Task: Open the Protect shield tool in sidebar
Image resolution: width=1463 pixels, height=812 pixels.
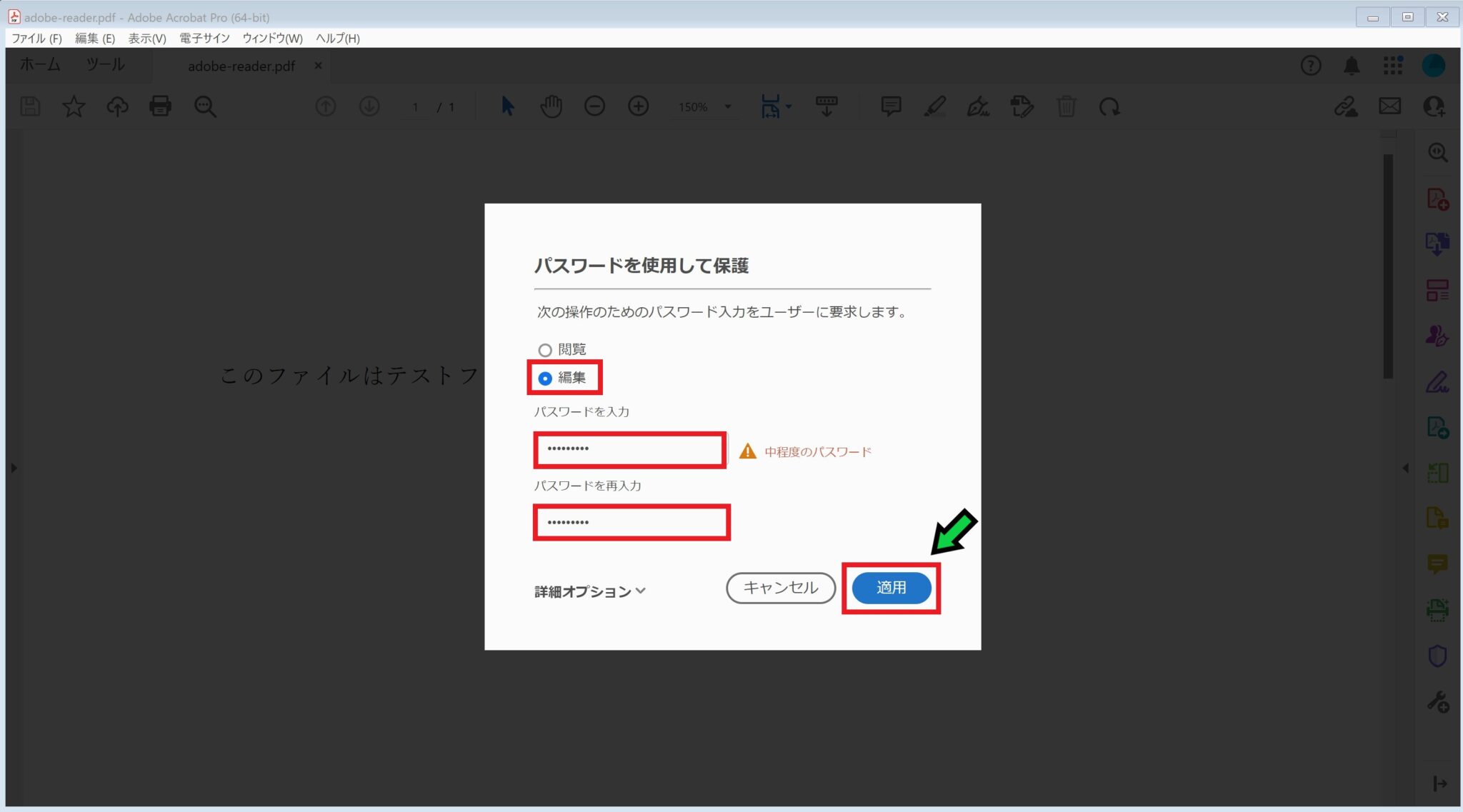Action: [x=1437, y=656]
